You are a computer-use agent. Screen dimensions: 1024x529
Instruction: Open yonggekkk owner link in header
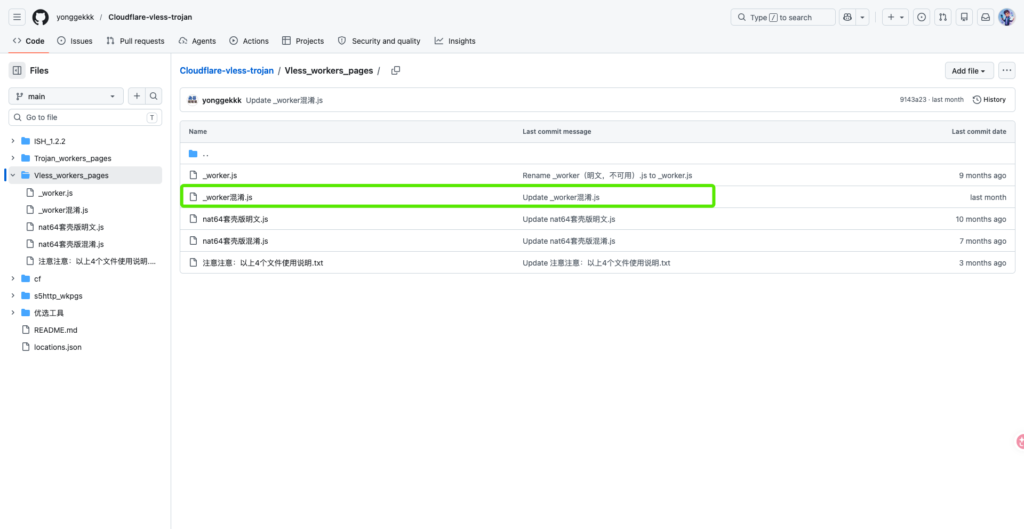[x=75, y=17]
